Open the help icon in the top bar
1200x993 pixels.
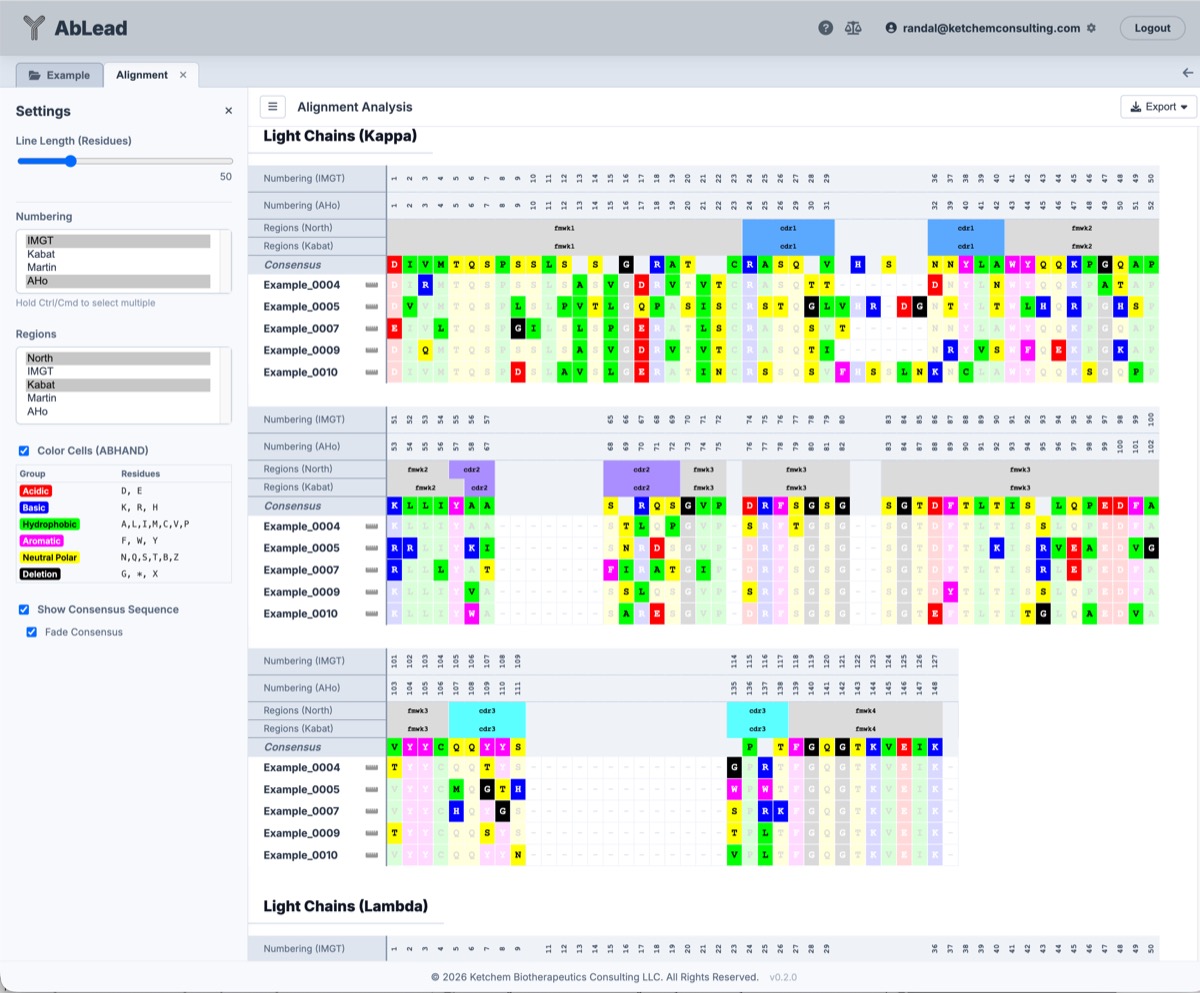(826, 28)
